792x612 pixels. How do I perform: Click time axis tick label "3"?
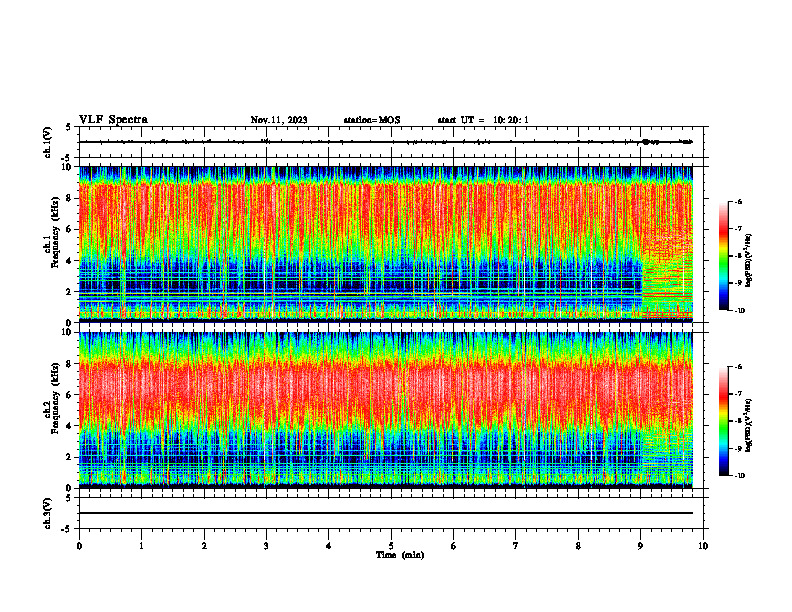[x=266, y=546]
